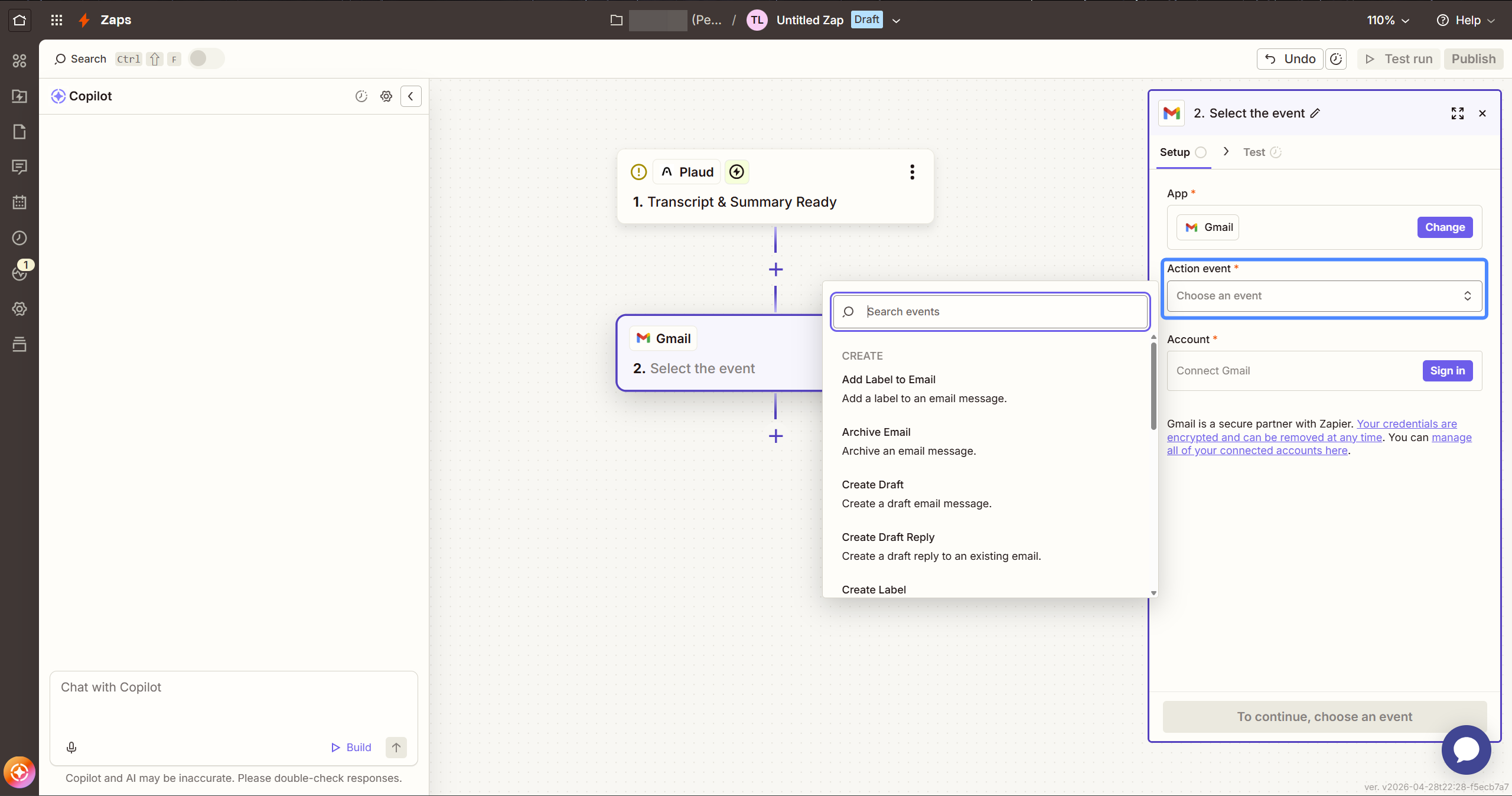Click the Publish button
This screenshot has width=1512, height=796.
click(1474, 59)
